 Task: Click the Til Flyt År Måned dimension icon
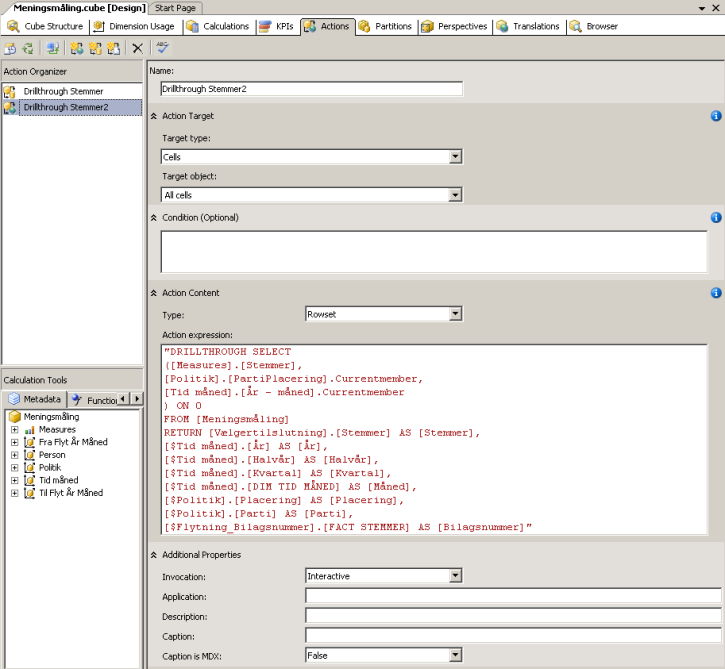pyautogui.click(x=30, y=493)
